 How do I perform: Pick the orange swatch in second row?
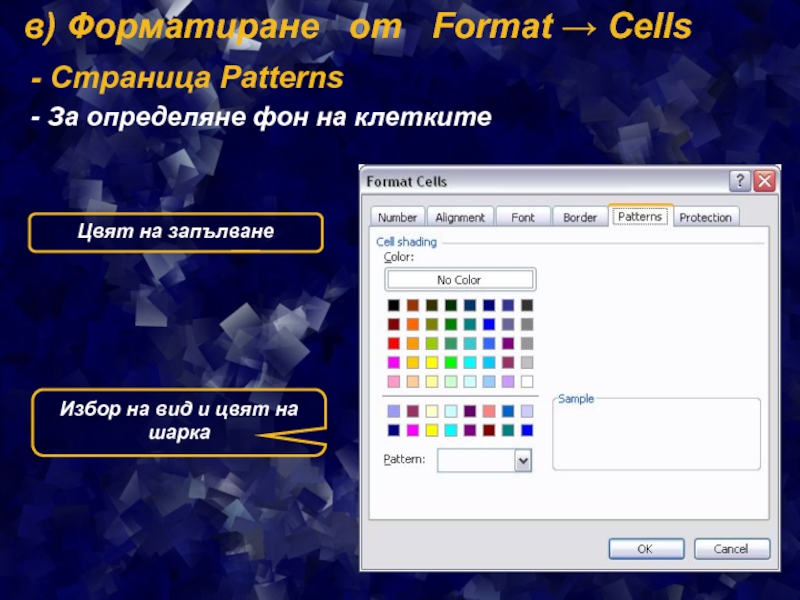413,324
